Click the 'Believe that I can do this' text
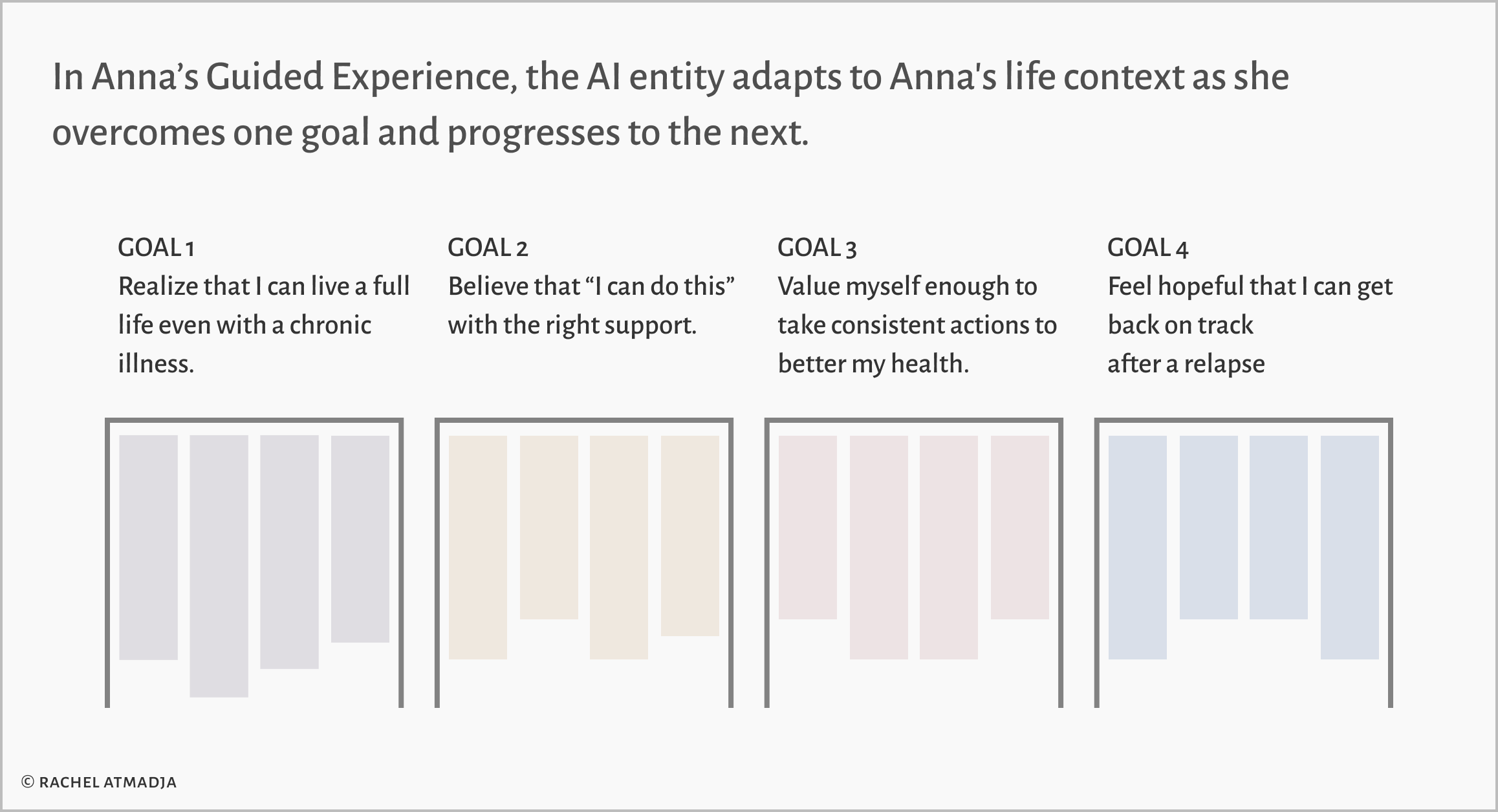Viewport: 1498px width, 812px height. pyautogui.click(x=591, y=286)
